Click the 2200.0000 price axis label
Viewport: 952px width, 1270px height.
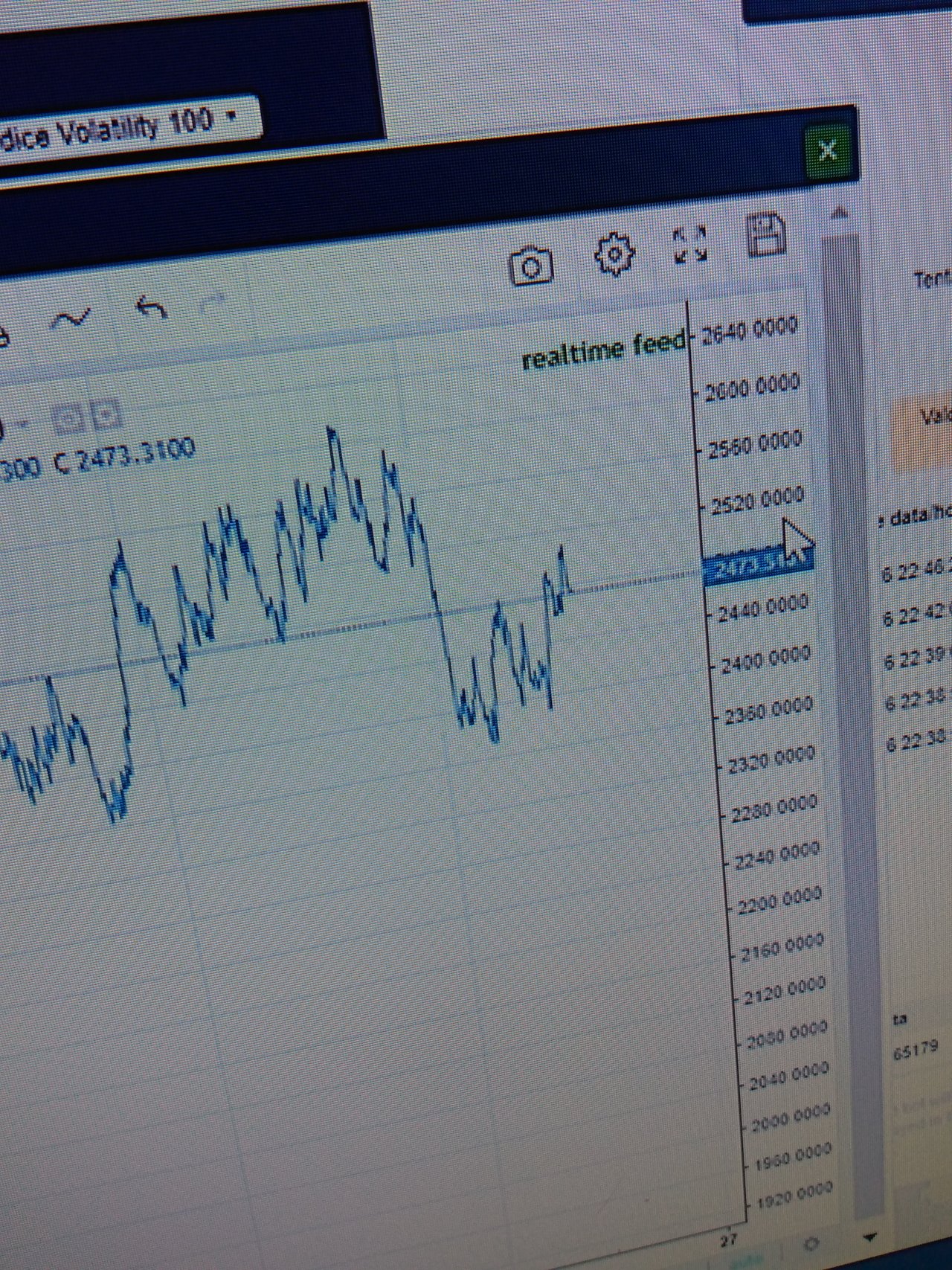(780, 900)
